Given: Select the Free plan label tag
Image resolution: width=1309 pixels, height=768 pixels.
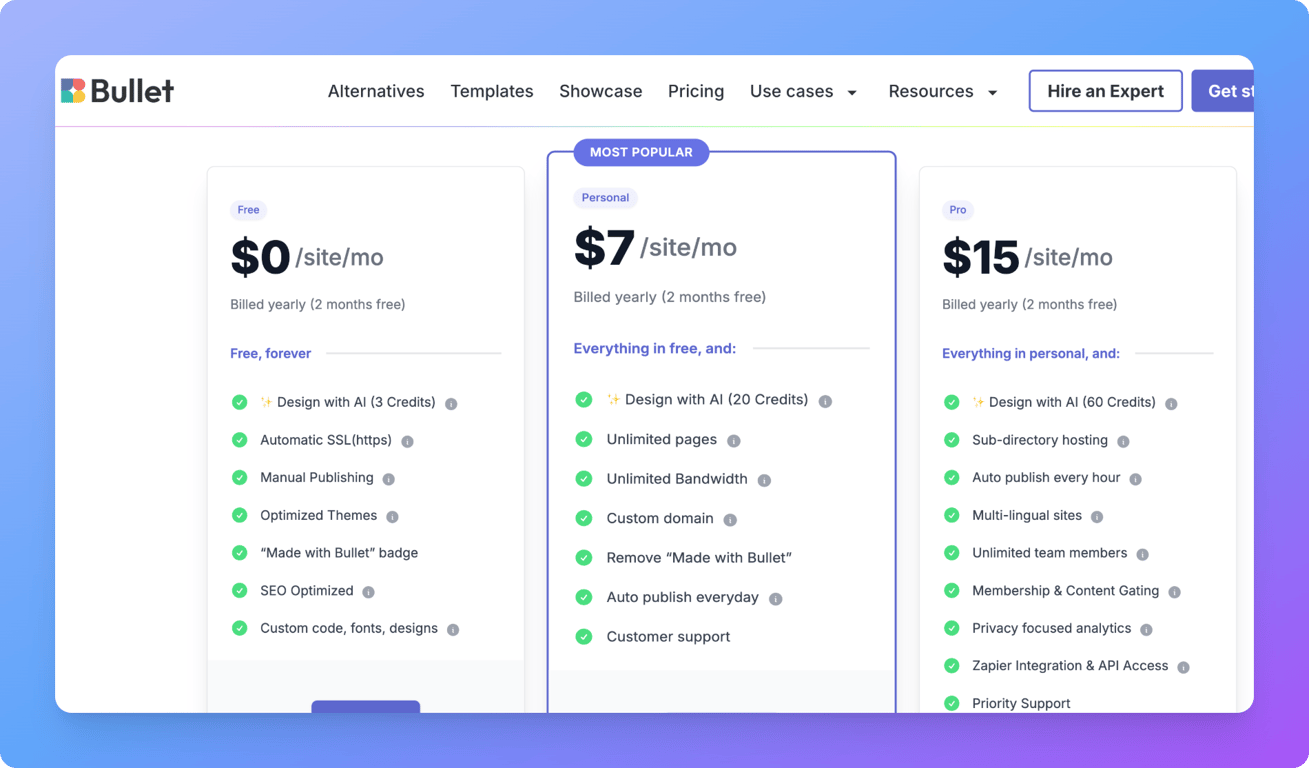Looking at the screenshot, I should [x=248, y=210].
